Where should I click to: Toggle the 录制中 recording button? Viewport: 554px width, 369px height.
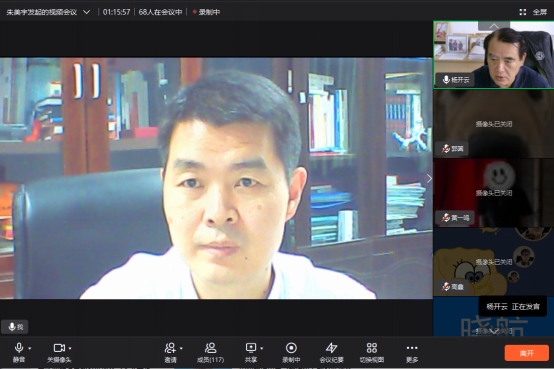click(x=291, y=352)
